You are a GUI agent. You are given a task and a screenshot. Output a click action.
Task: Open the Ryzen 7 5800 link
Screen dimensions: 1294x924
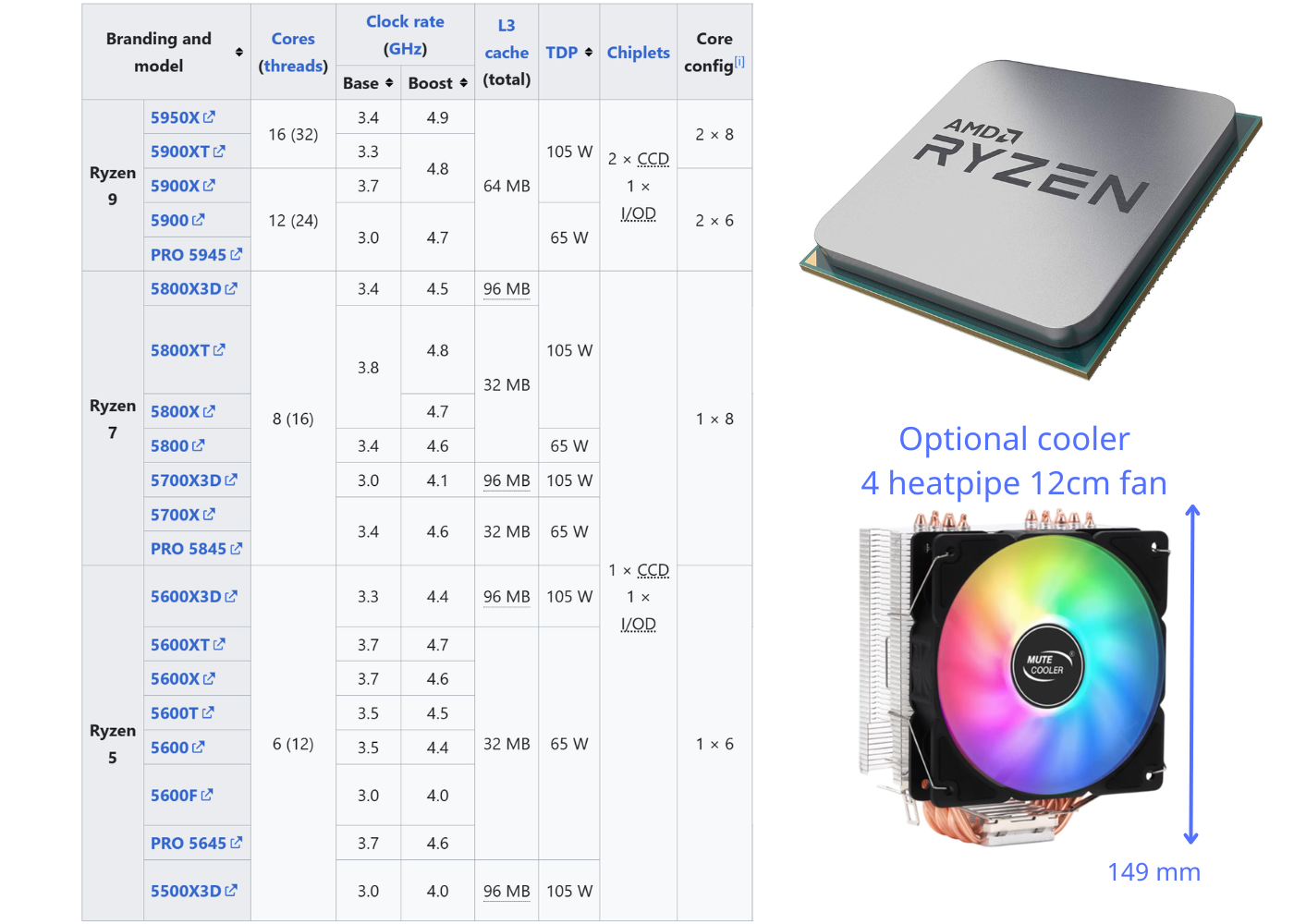pyautogui.click(x=177, y=445)
